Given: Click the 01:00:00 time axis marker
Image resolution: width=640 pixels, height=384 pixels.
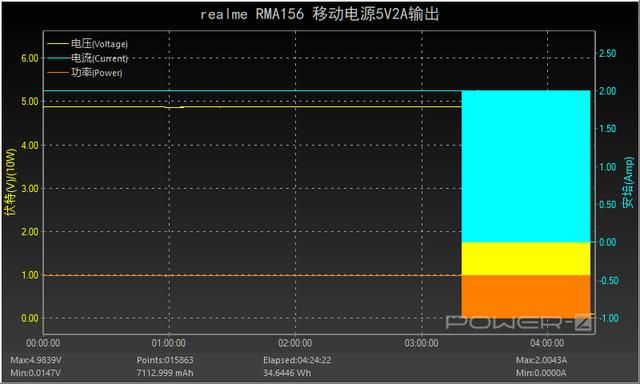Looking at the screenshot, I should [x=169, y=343].
